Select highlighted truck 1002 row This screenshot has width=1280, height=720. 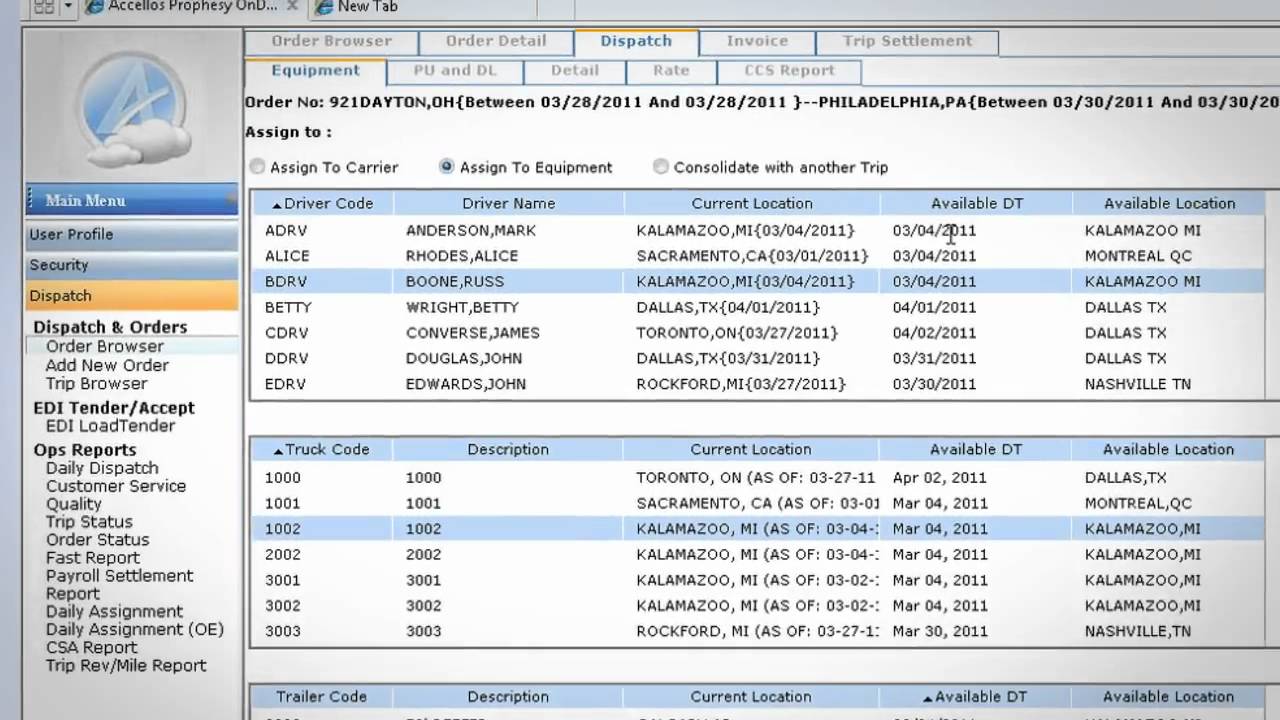(x=758, y=529)
